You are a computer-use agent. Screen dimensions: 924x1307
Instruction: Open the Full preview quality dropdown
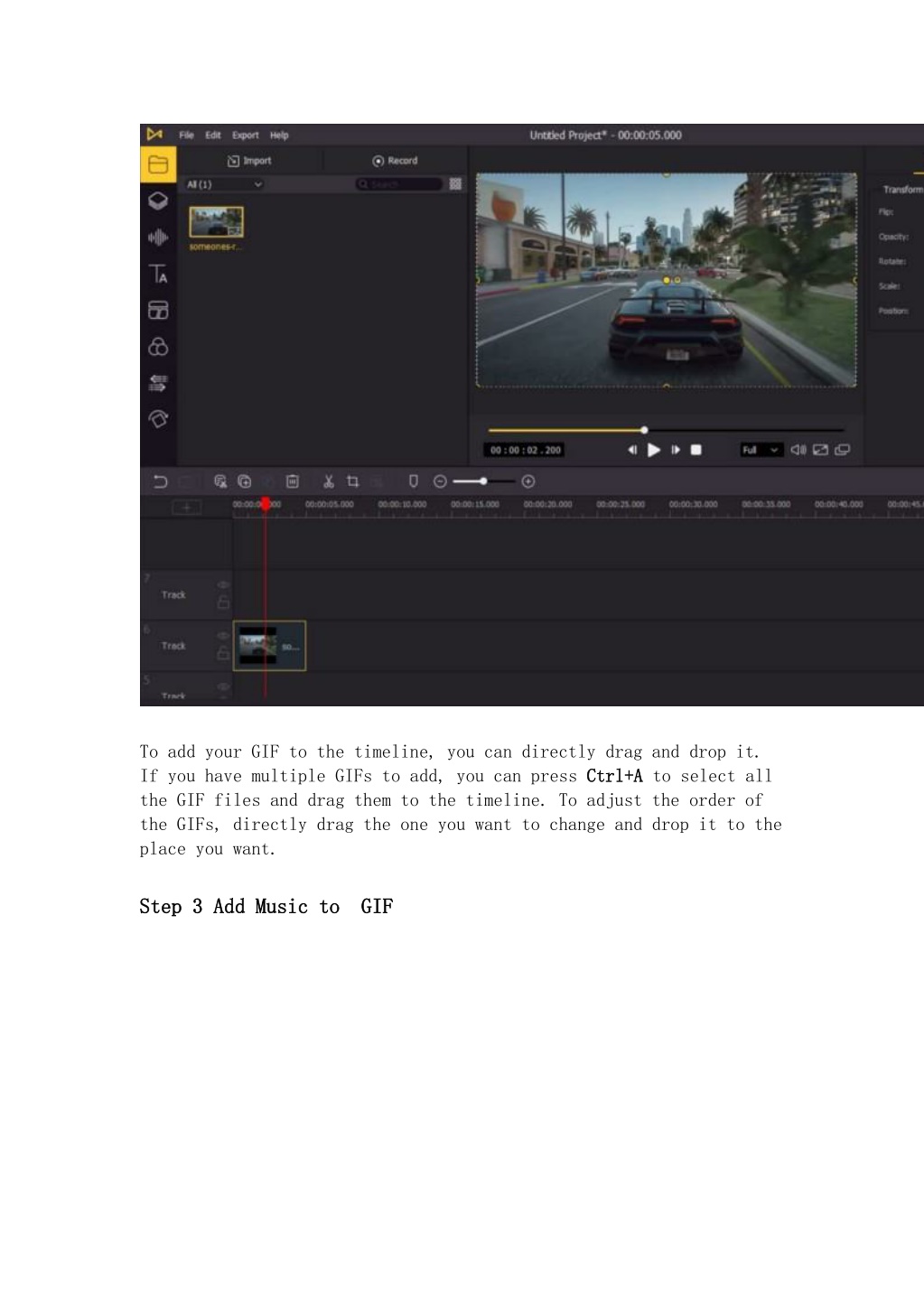pyautogui.click(x=760, y=450)
